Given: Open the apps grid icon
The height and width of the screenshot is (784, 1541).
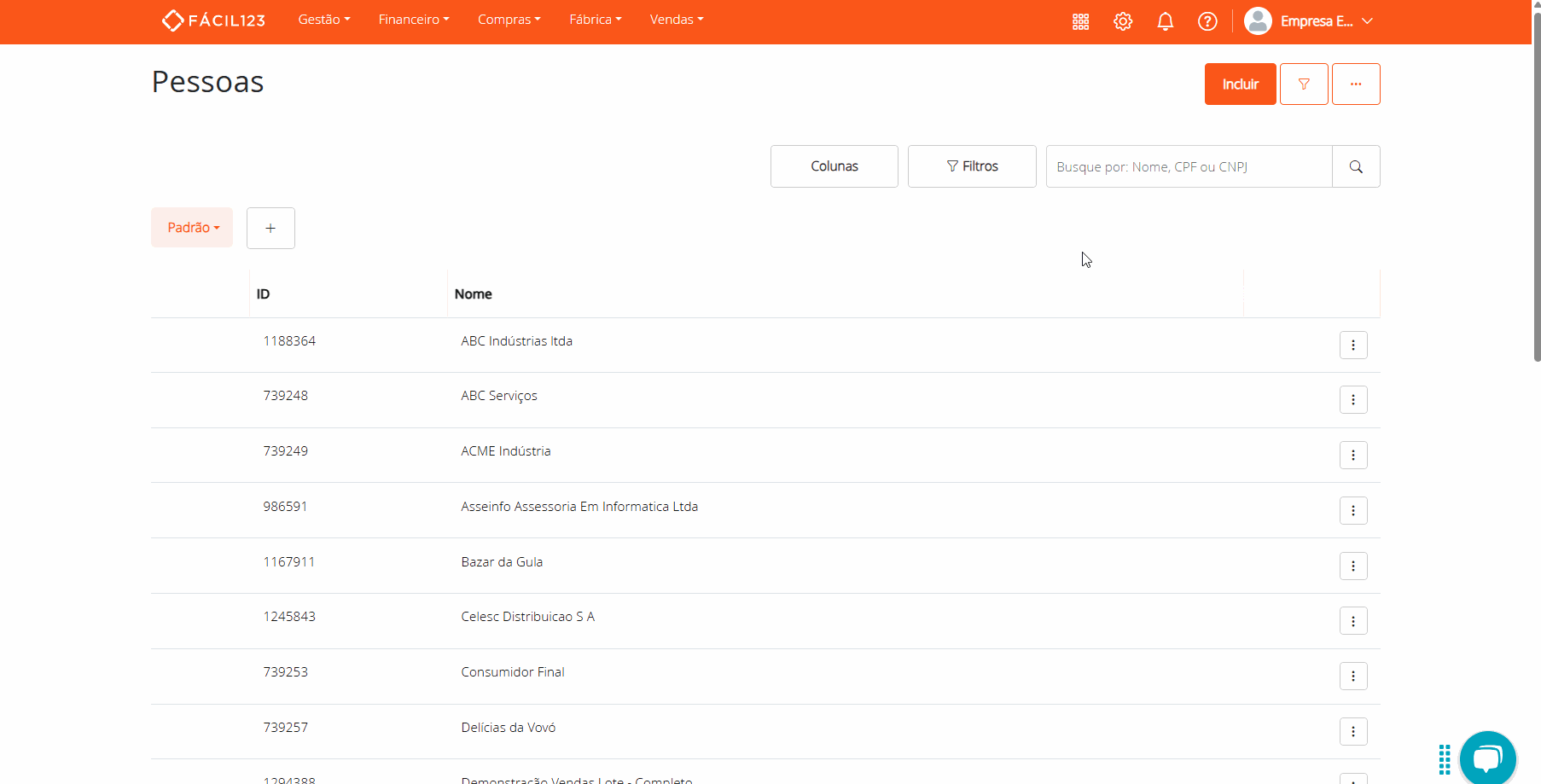Looking at the screenshot, I should click(x=1080, y=21).
